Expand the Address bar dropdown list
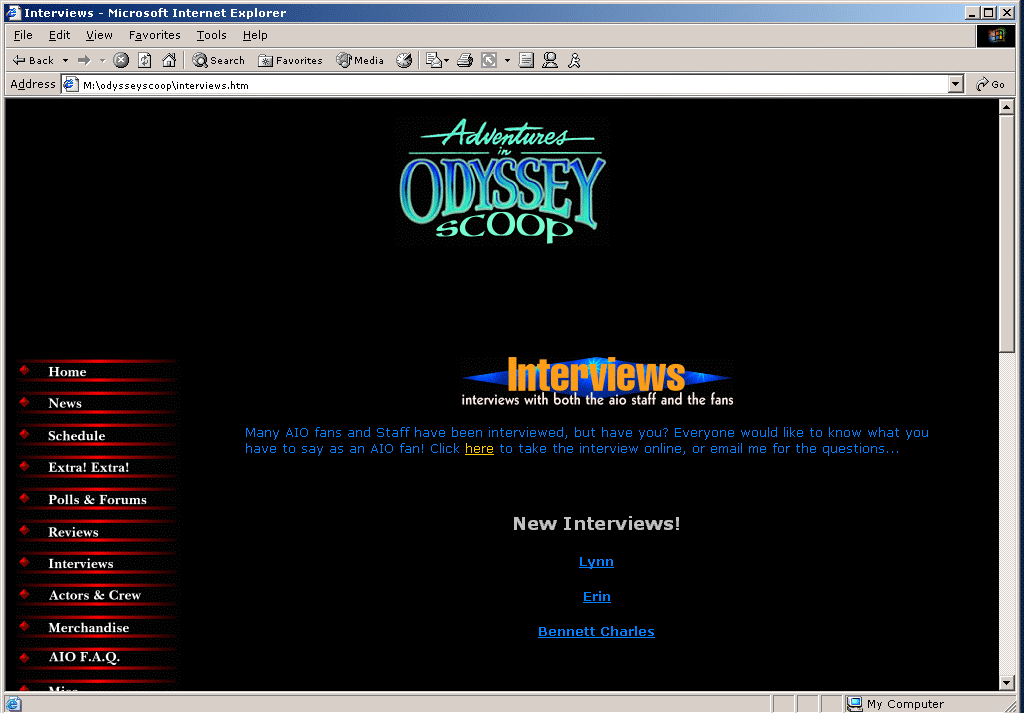1024x713 pixels. pyautogui.click(x=956, y=85)
